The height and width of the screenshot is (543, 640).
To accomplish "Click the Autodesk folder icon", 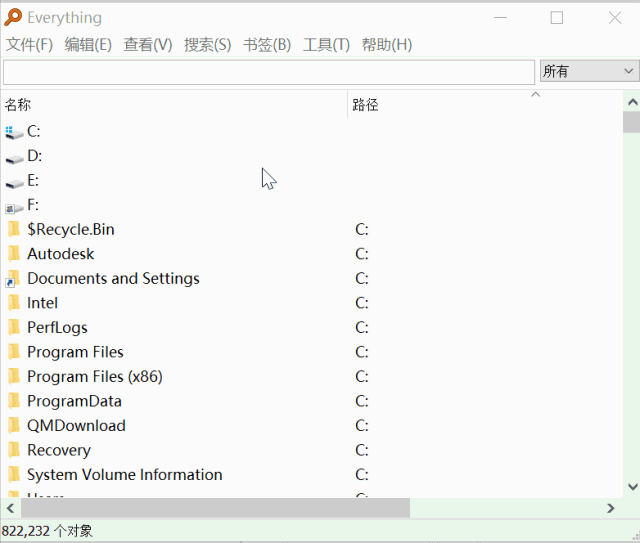I will click(x=14, y=254).
